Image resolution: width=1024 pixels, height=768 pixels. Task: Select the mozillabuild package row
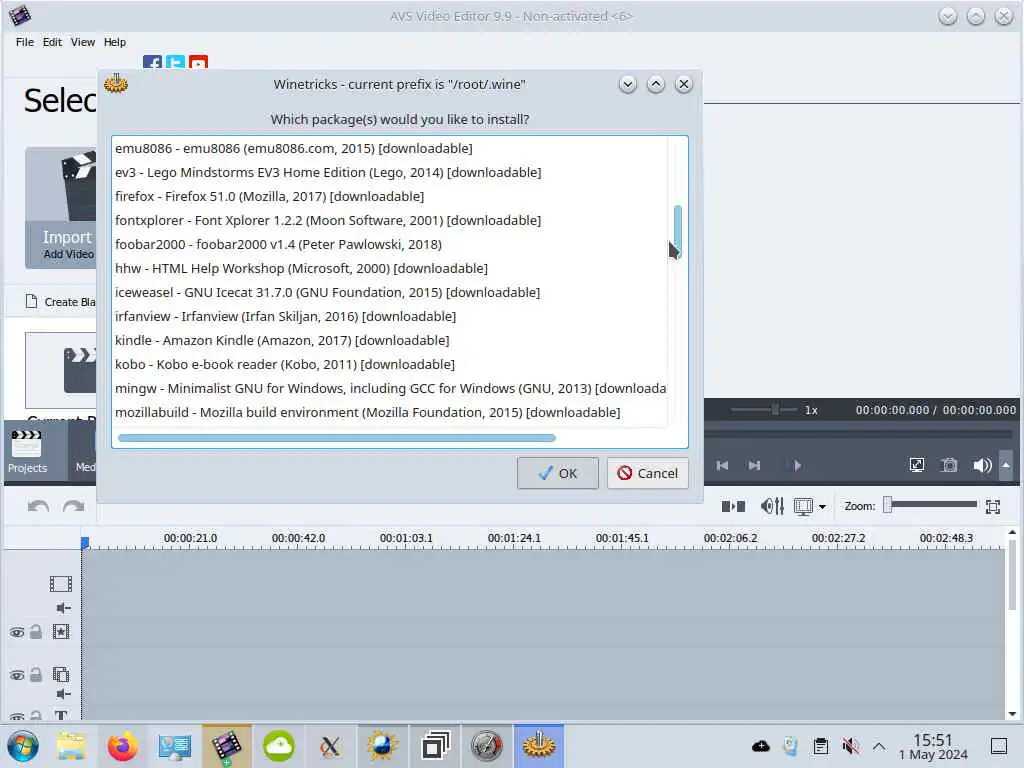[390, 413]
